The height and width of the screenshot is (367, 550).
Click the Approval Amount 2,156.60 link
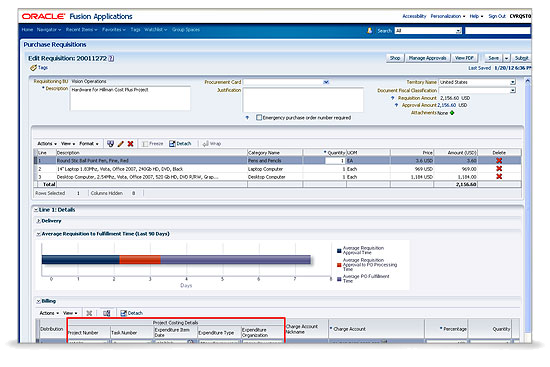click(x=447, y=105)
